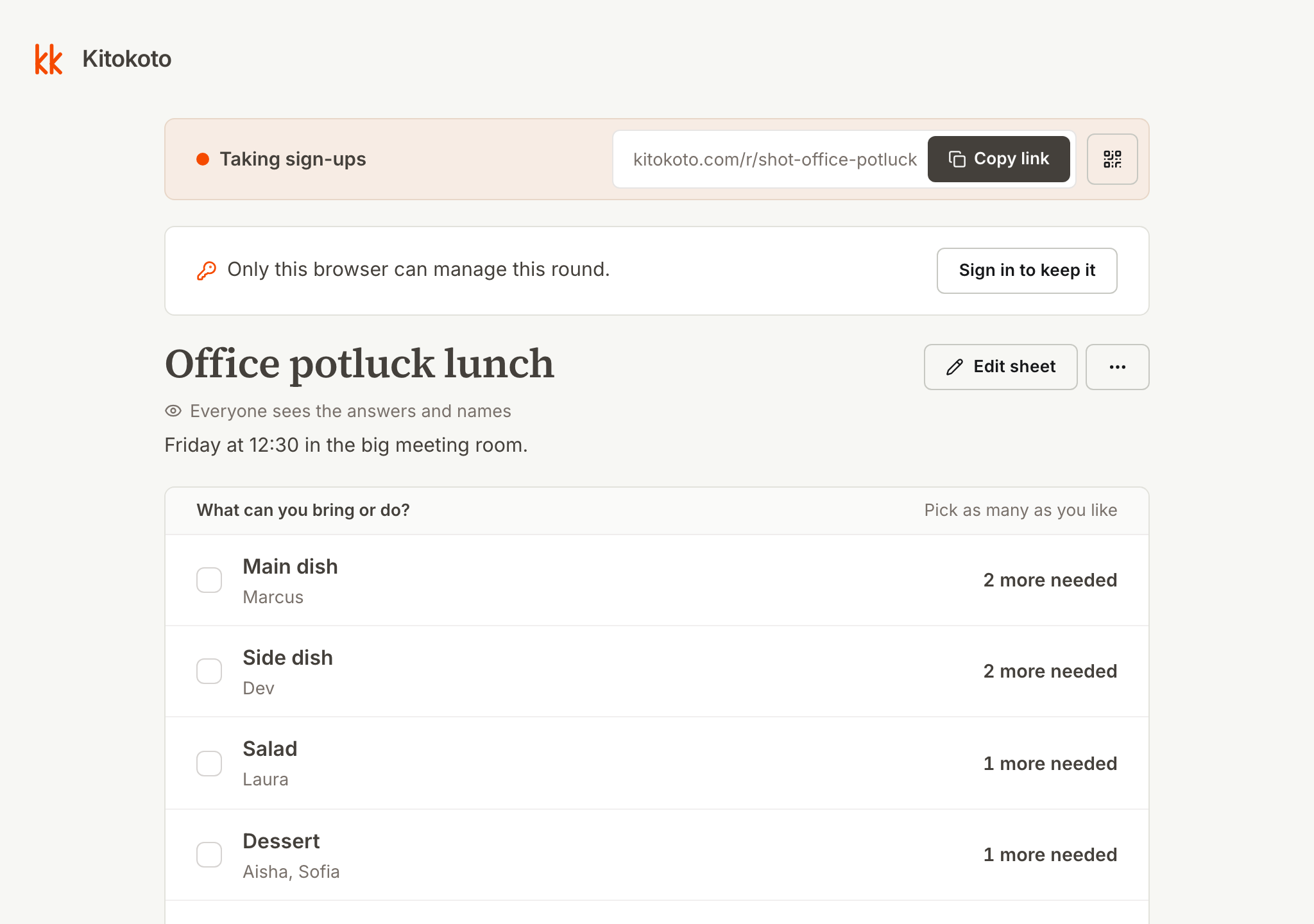Click the Friday at 12:30 description text
The image size is (1314, 924).
click(x=346, y=445)
